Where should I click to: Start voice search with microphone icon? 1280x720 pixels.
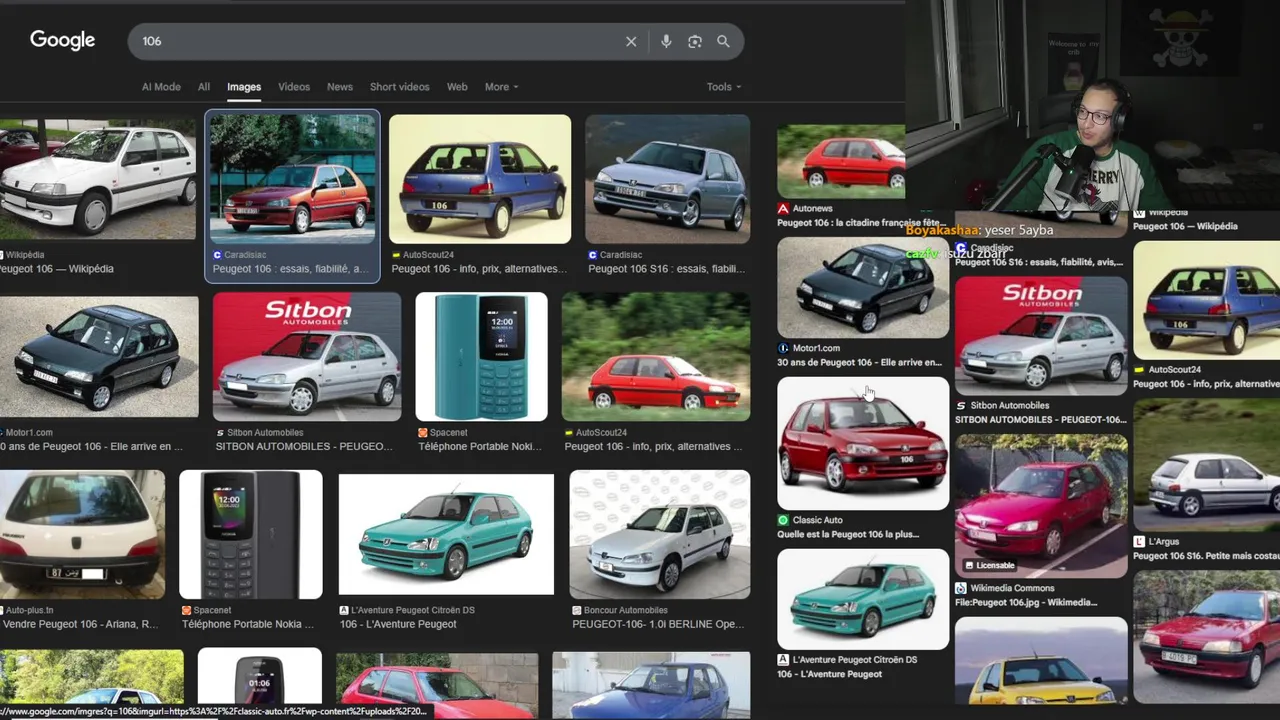(x=666, y=41)
